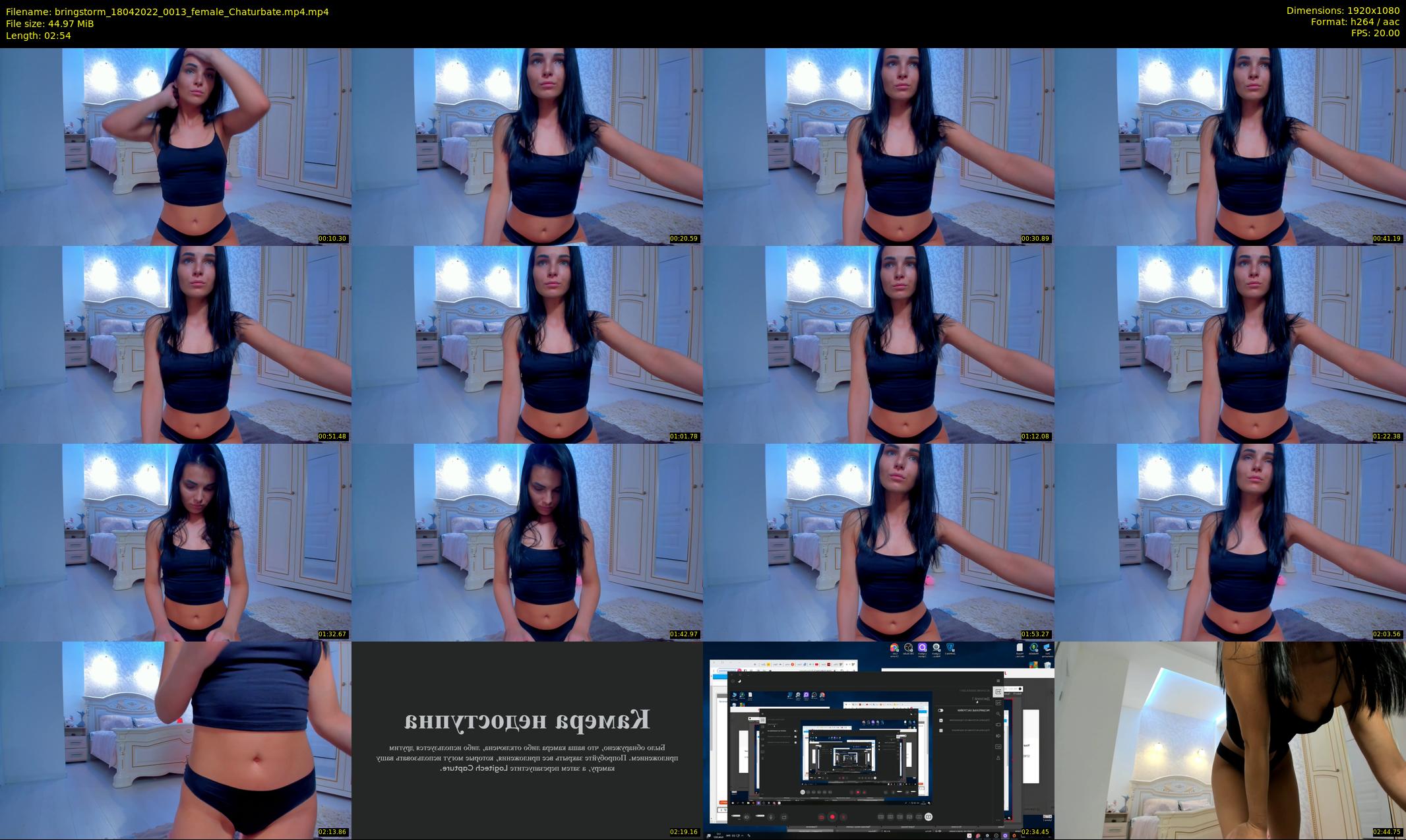Check the second checkbox in Capture's settings panel

pos(941,731)
